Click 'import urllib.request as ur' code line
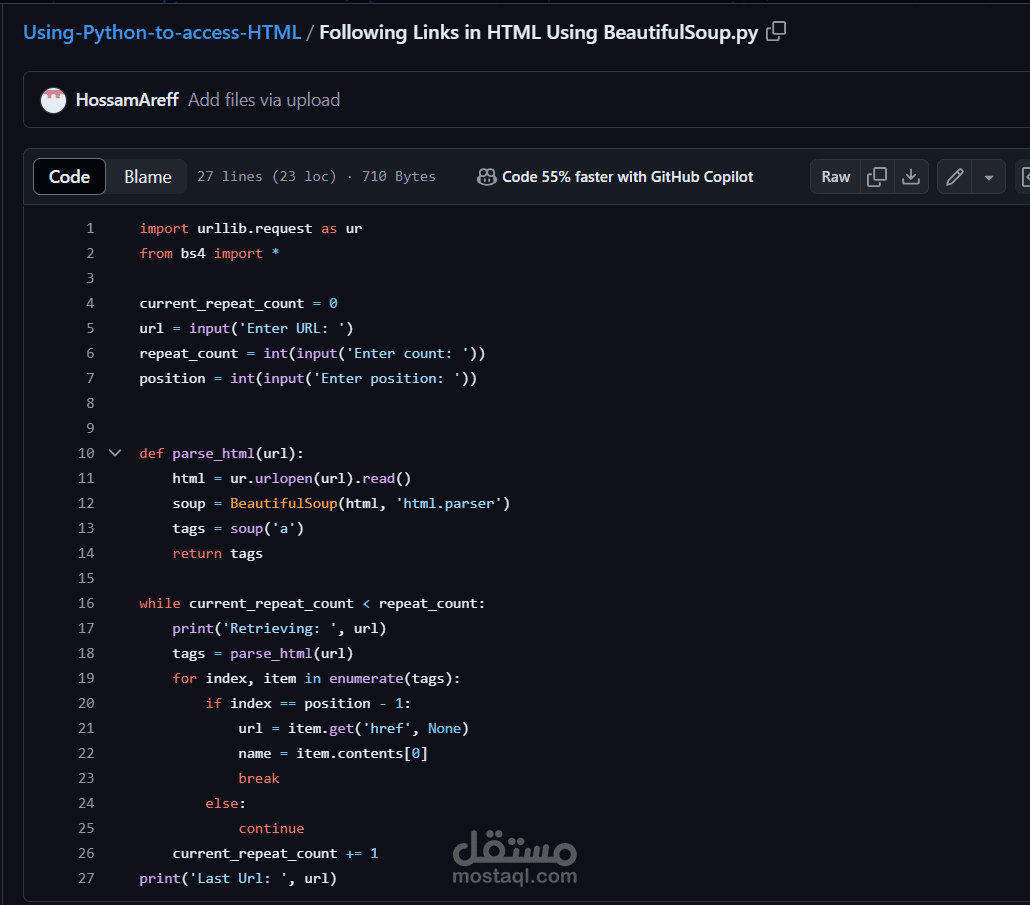 250,229
